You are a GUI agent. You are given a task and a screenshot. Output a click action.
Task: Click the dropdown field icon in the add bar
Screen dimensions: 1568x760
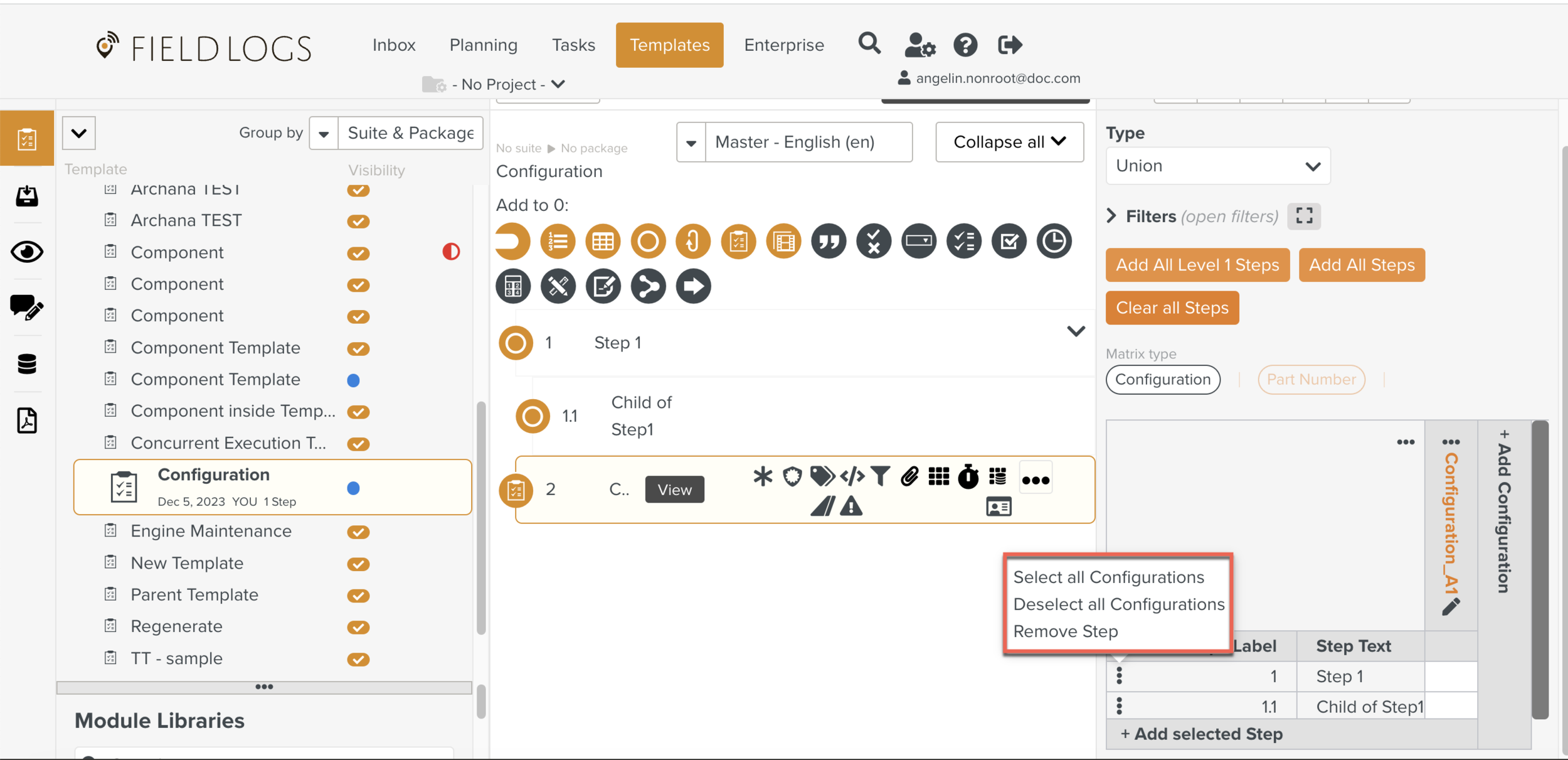point(919,241)
